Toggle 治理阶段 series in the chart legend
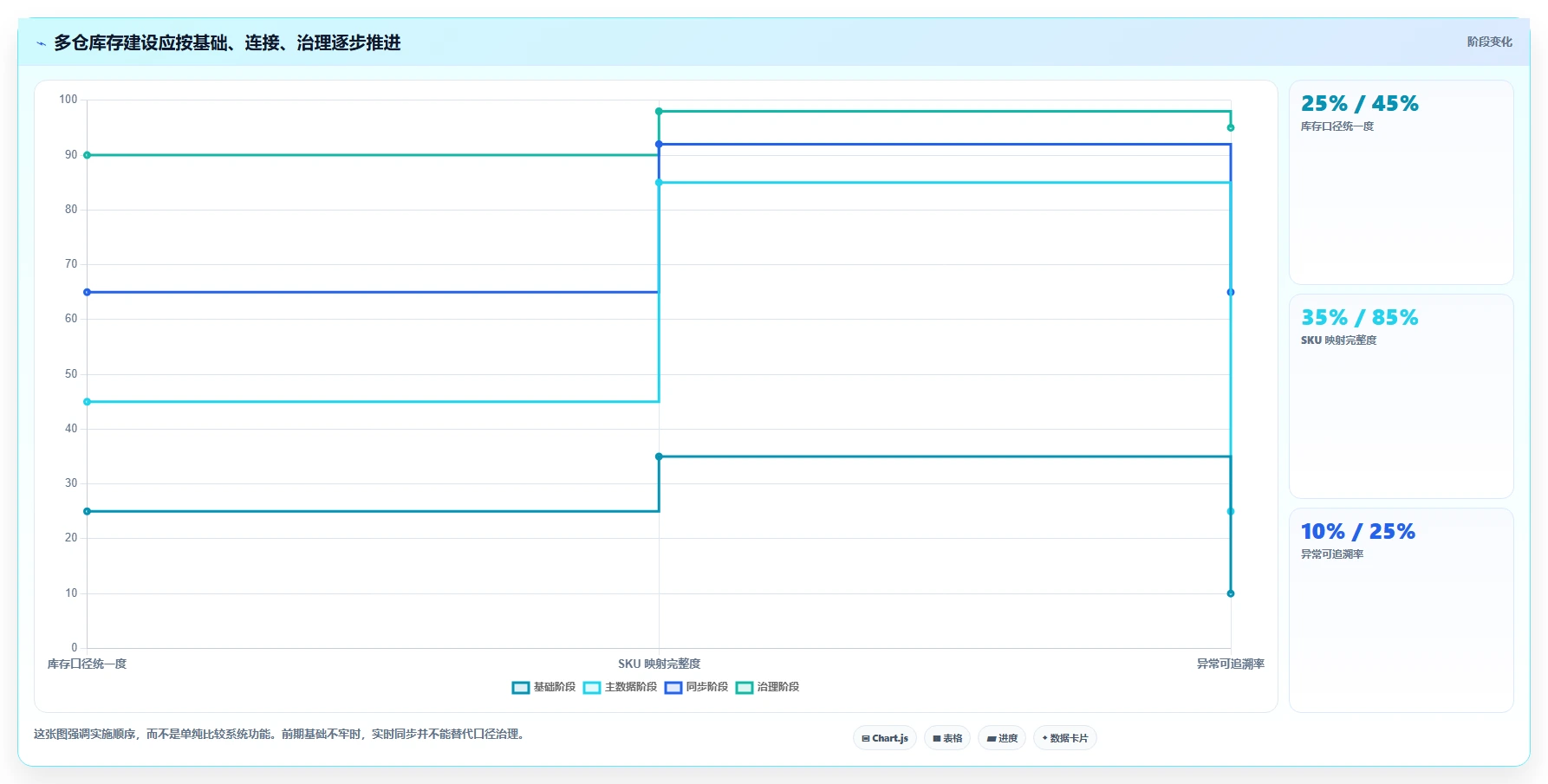1548x784 pixels. [x=767, y=687]
